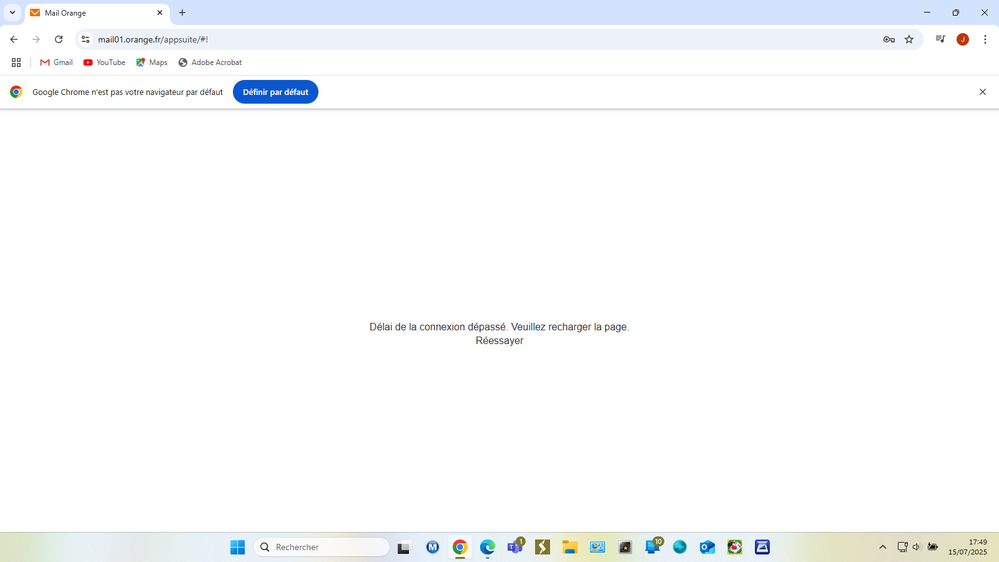Screen dimensions: 999x562
Task: Open the Windows Start menu
Action: click(x=238, y=547)
